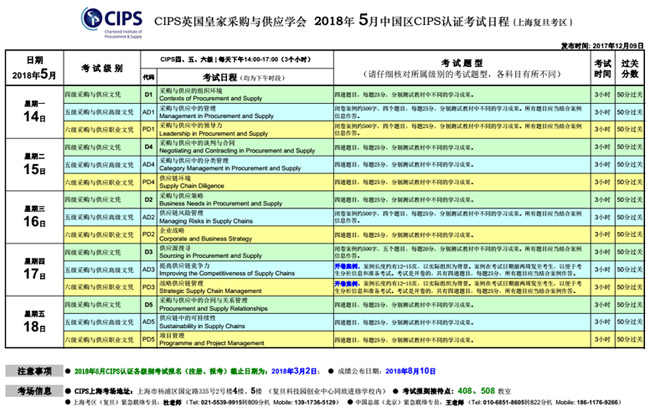Click the code cell PD4
Screen dimensions: 650x412
click(x=149, y=182)
